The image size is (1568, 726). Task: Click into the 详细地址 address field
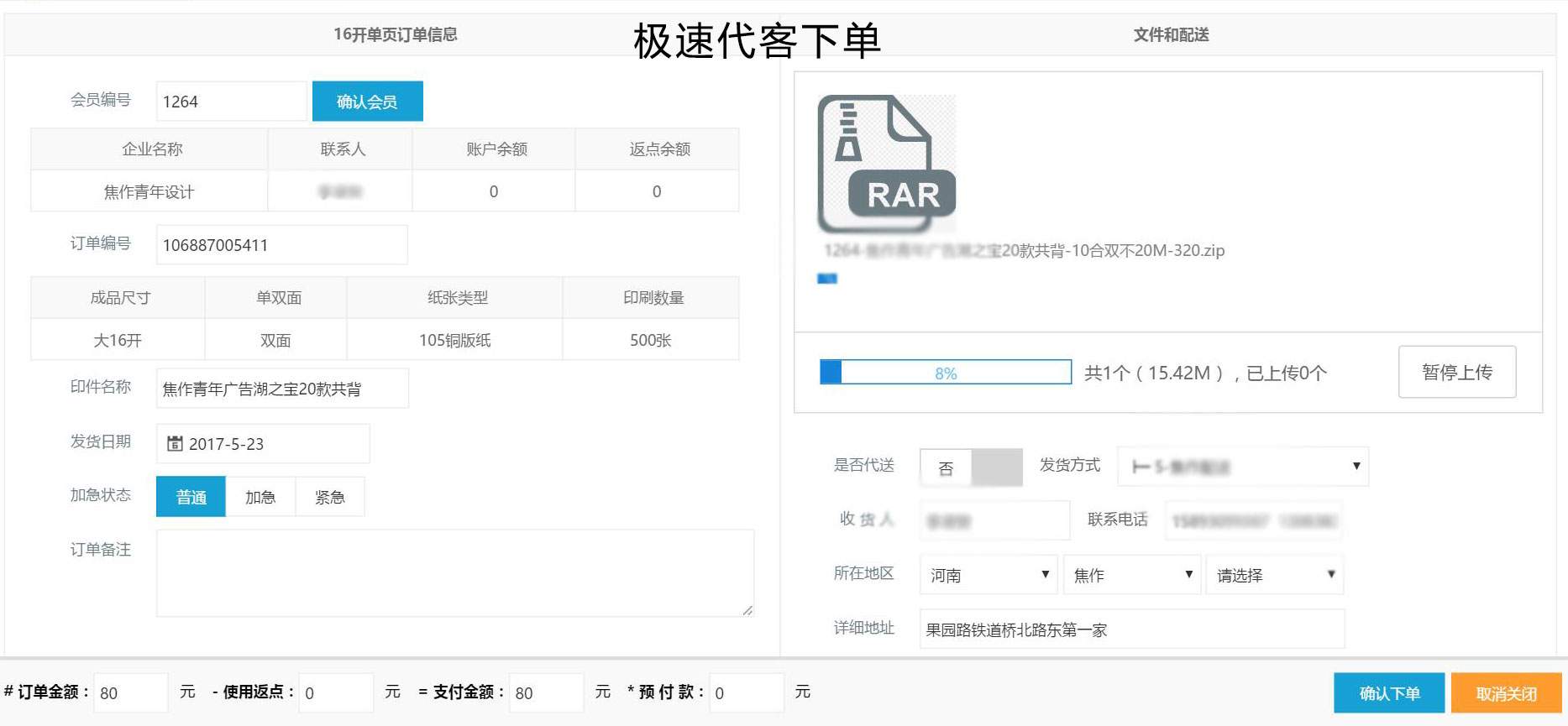[x=1131, y=629]
